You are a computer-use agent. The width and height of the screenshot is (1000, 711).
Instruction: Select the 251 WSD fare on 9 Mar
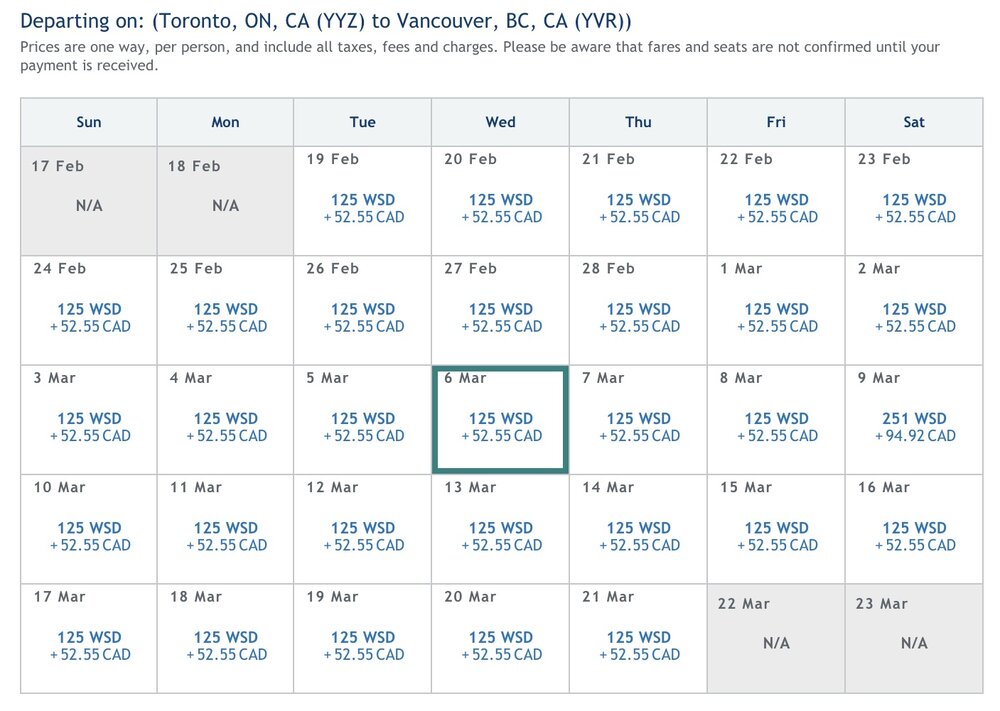[914, 427]
